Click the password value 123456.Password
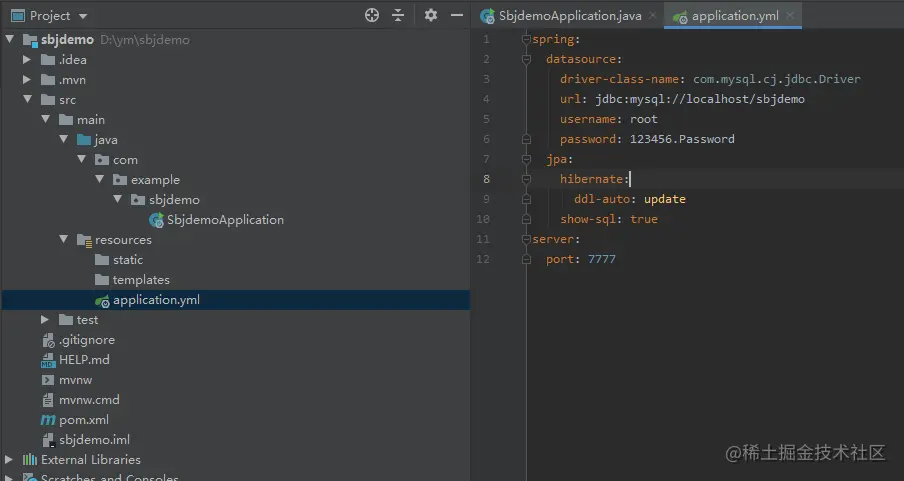The width and height of the screenshot is (904, 481). click(682, 139)
